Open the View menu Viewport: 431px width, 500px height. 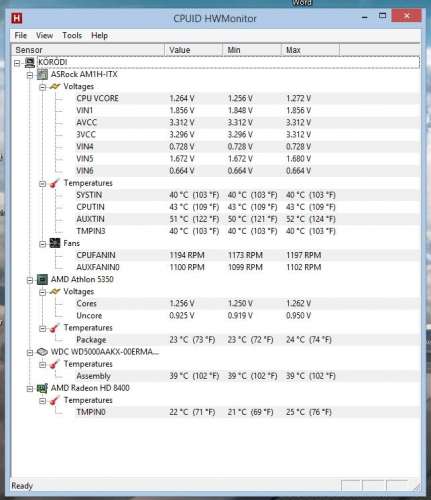click(44, 35)
